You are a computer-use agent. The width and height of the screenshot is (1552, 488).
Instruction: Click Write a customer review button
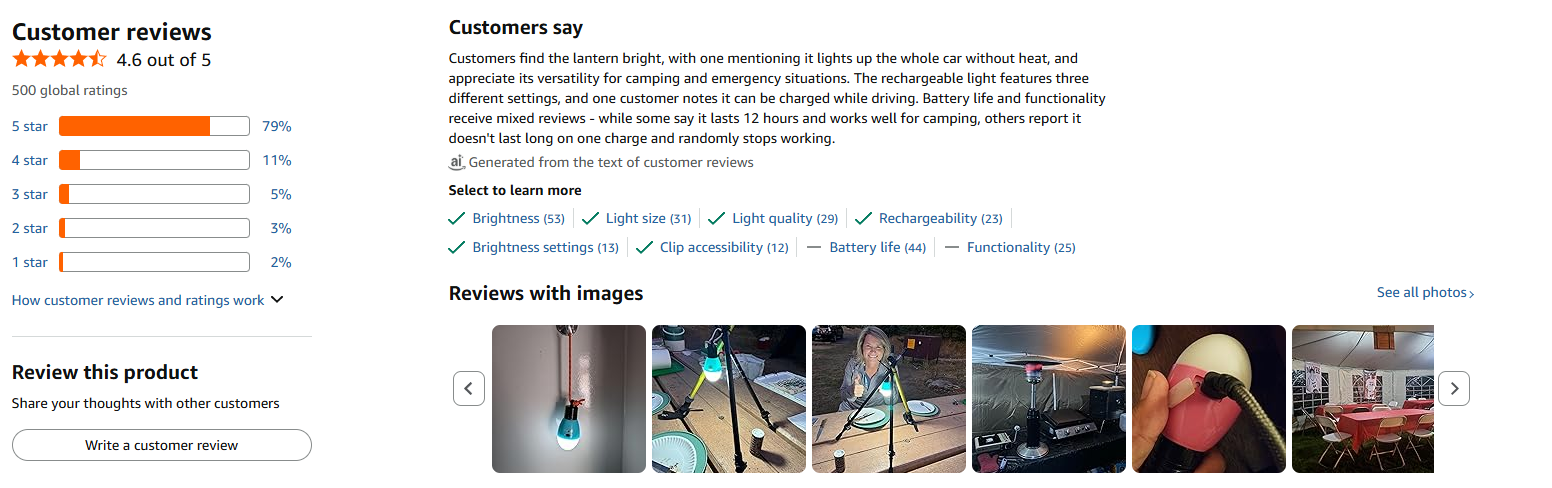pos(162,445)
